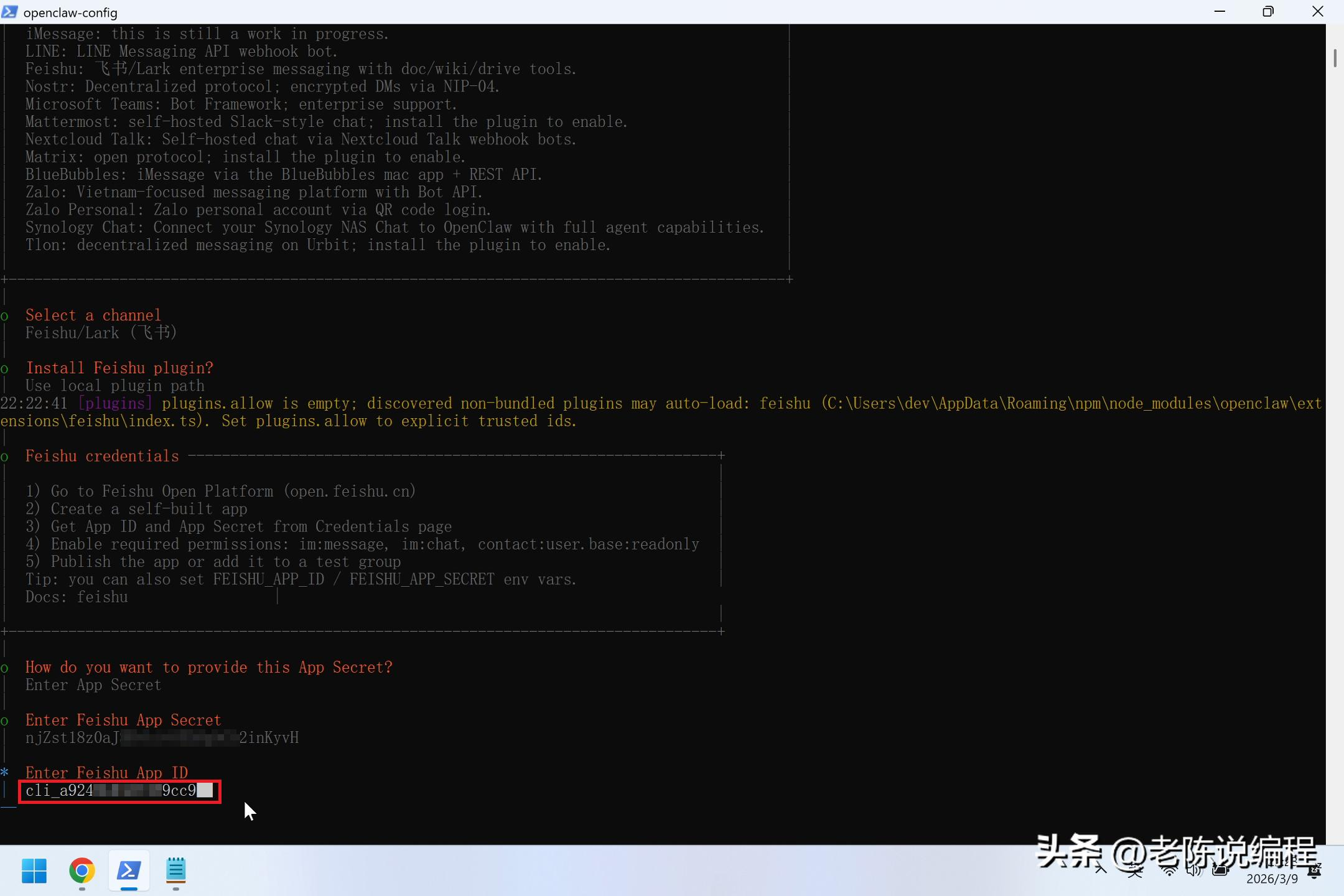The width and height of the screenshot is (1344, 896).
Task: Click the 'Select a channel' prompt heading
Action: click(93, 315)
